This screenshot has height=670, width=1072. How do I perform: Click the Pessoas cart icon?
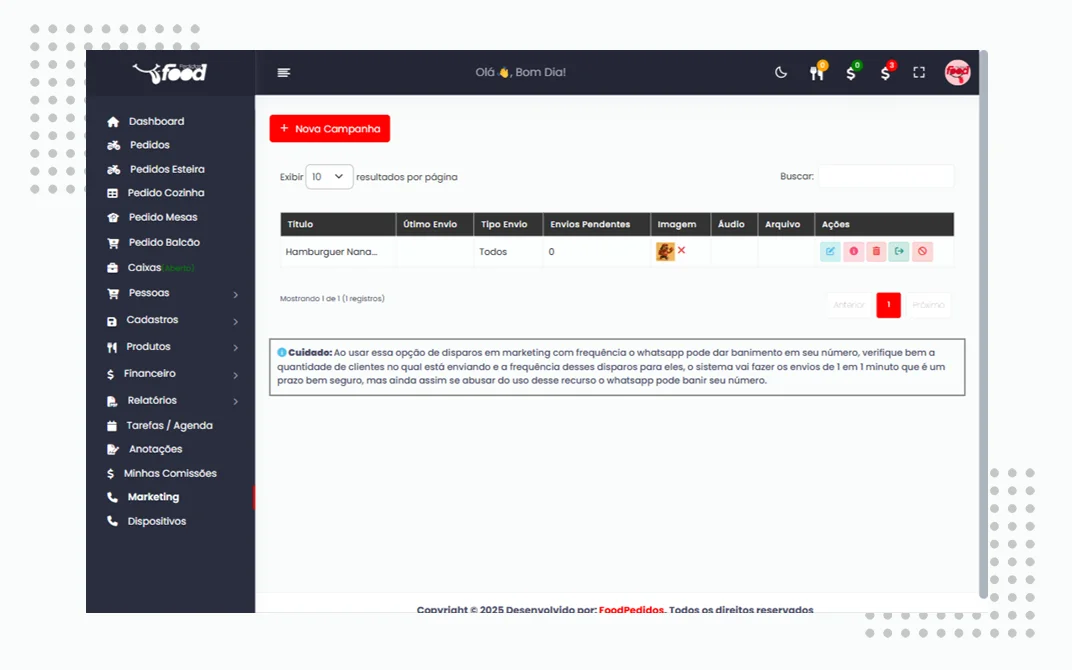pos(113,293)
